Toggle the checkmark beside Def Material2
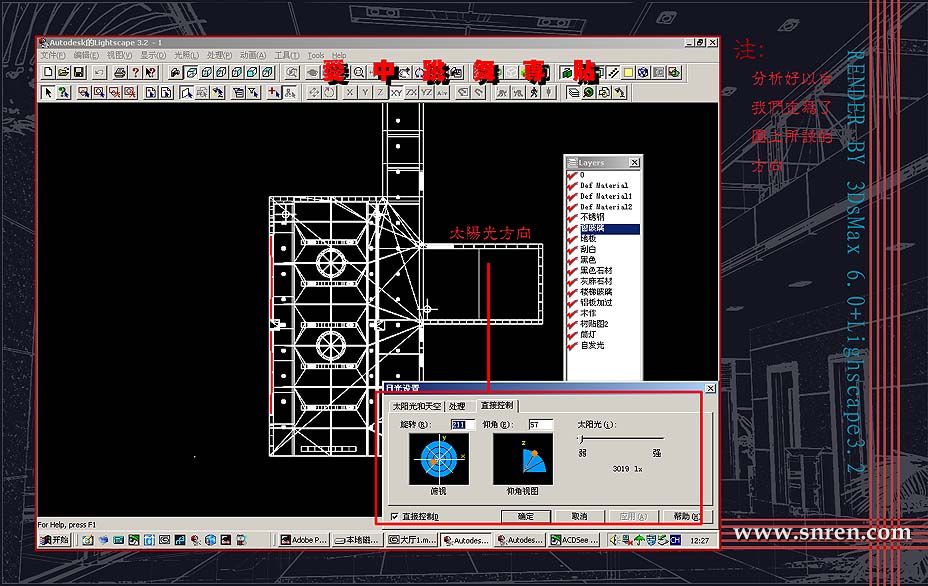Image resolution: width=928 pixels, height=586 pixels. click(x=572, y=207)
